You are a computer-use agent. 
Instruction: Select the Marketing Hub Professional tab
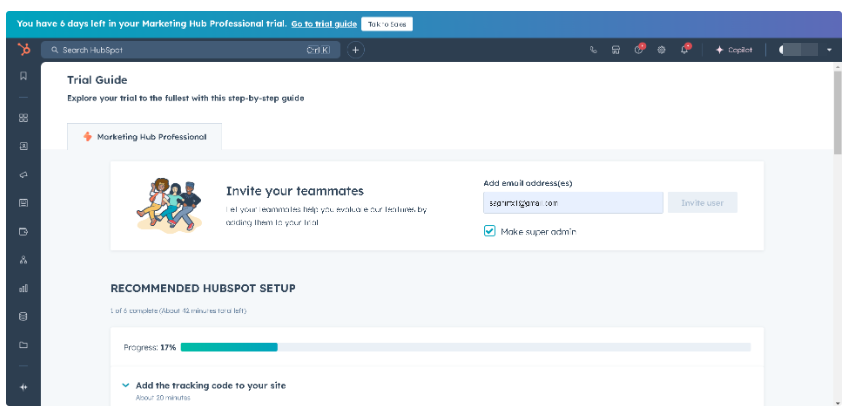coord(145,137)
